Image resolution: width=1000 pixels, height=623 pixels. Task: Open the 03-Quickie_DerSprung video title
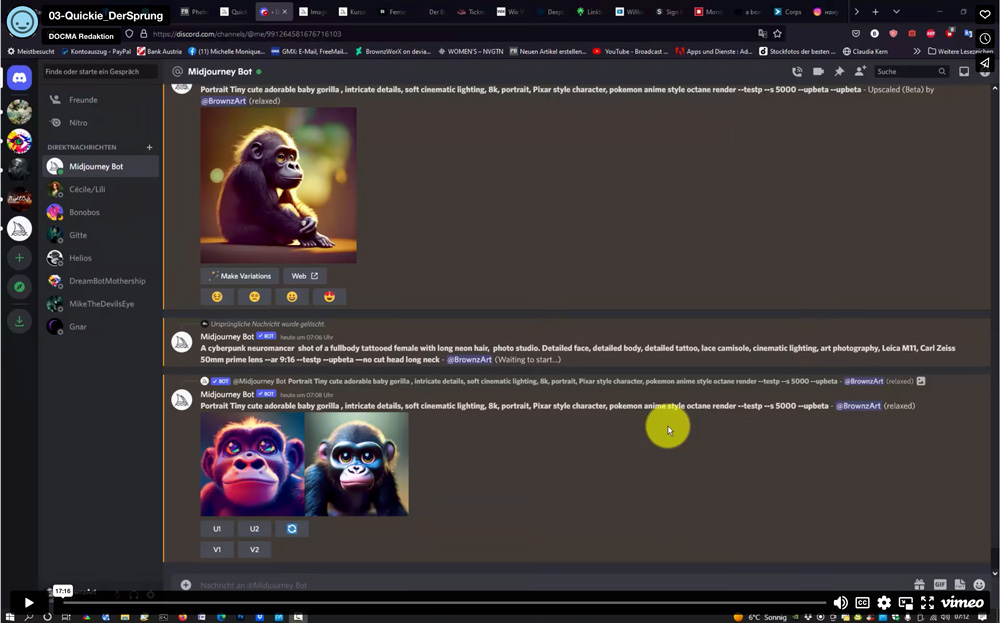(106, 15)
